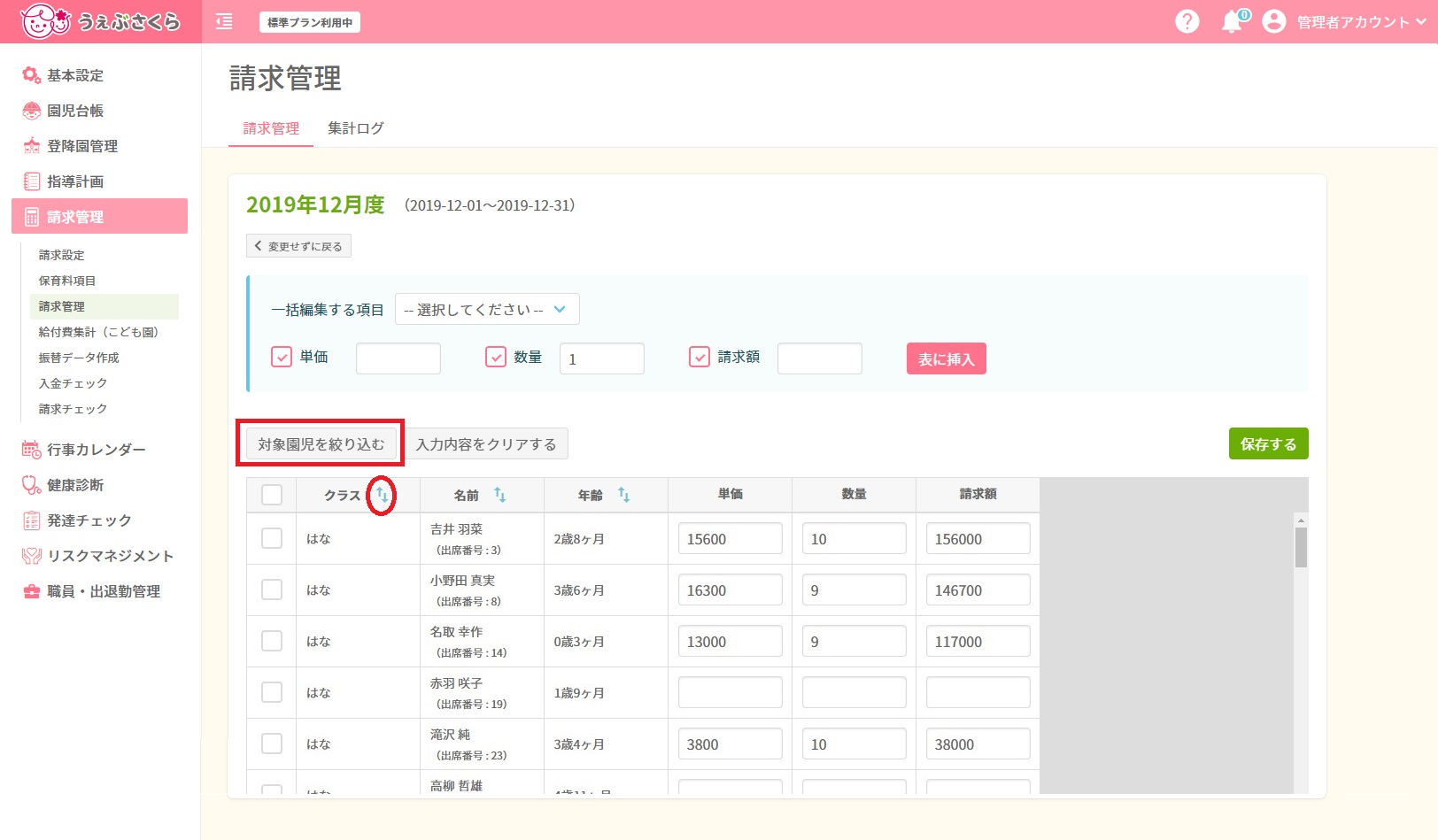Click the bulk 数量 input field
Viewport: 1438px width, 840px height.
point(602,358)
